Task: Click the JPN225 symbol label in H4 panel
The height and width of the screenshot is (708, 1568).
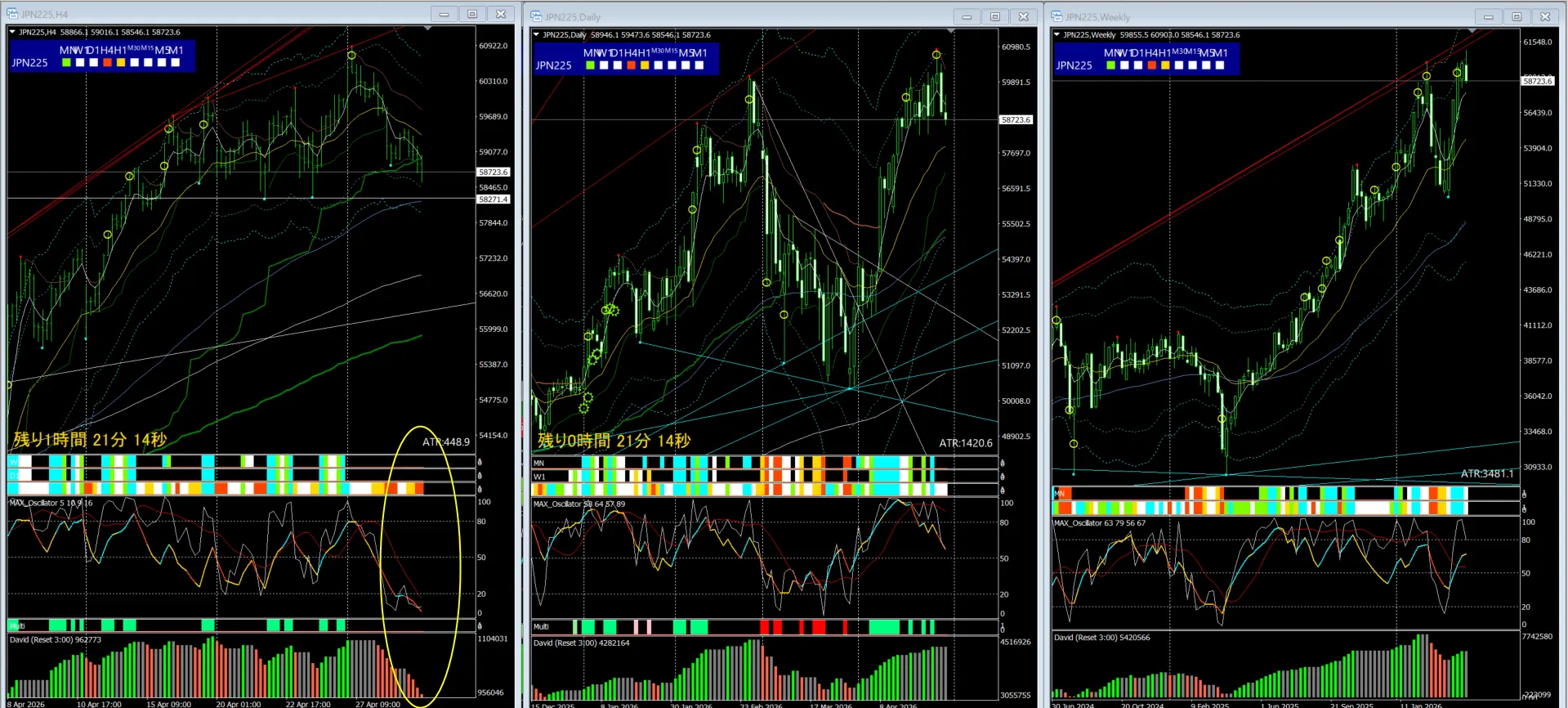Action: (29, 63)
